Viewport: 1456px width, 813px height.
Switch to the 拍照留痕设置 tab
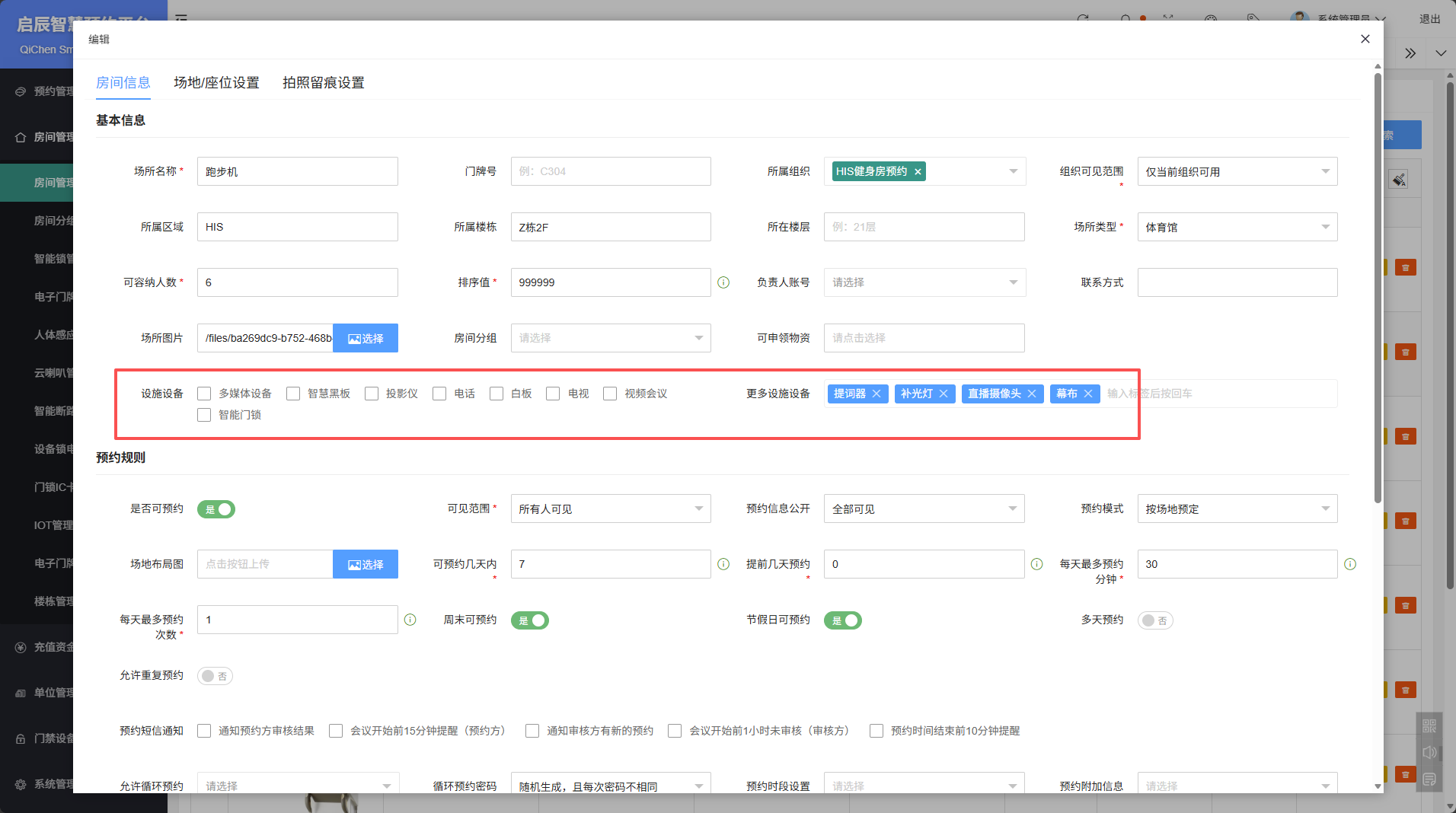(x=324, y=82)
